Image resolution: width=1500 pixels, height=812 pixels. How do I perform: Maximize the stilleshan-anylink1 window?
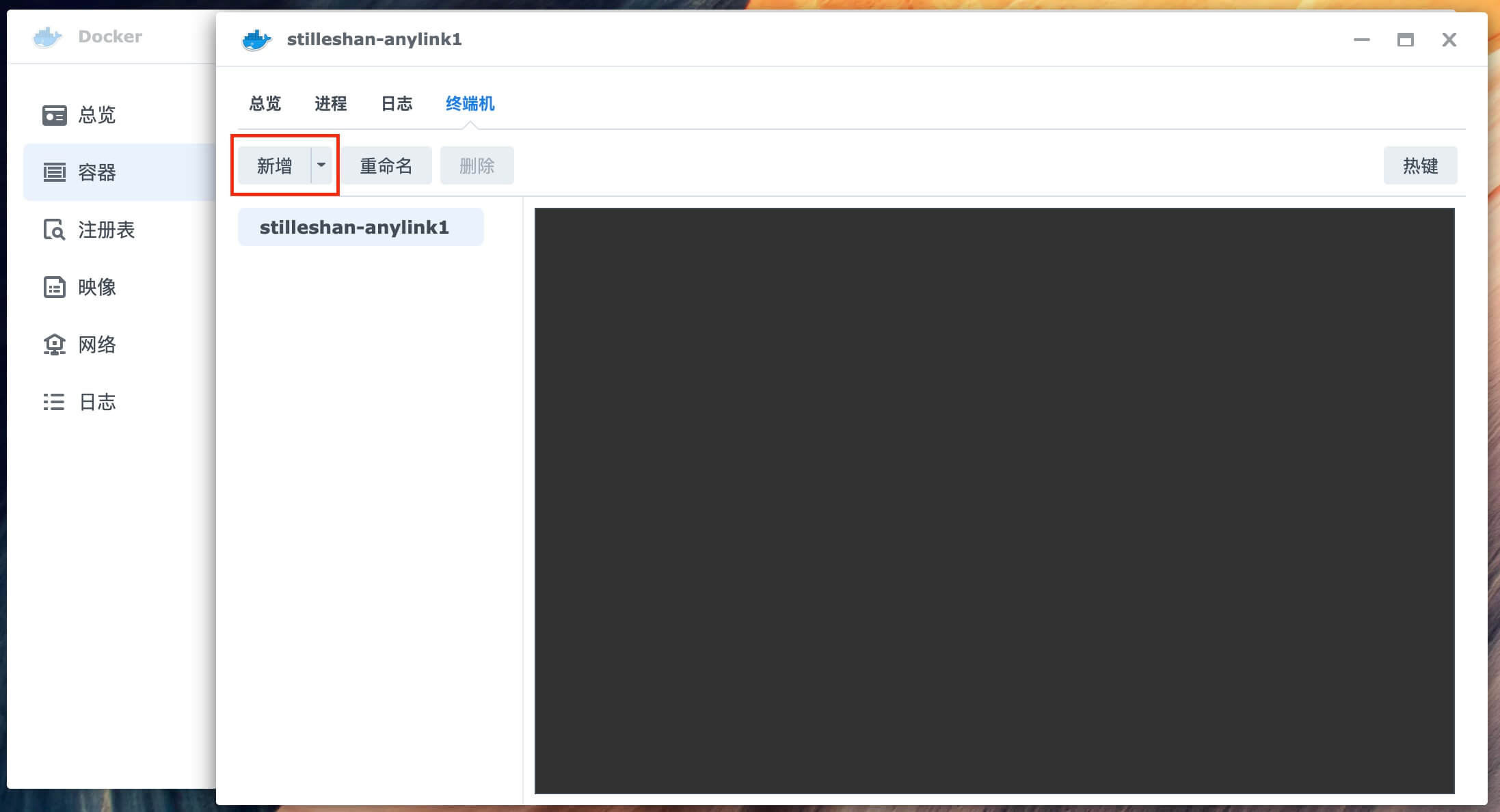click(x=1405, y=40)
